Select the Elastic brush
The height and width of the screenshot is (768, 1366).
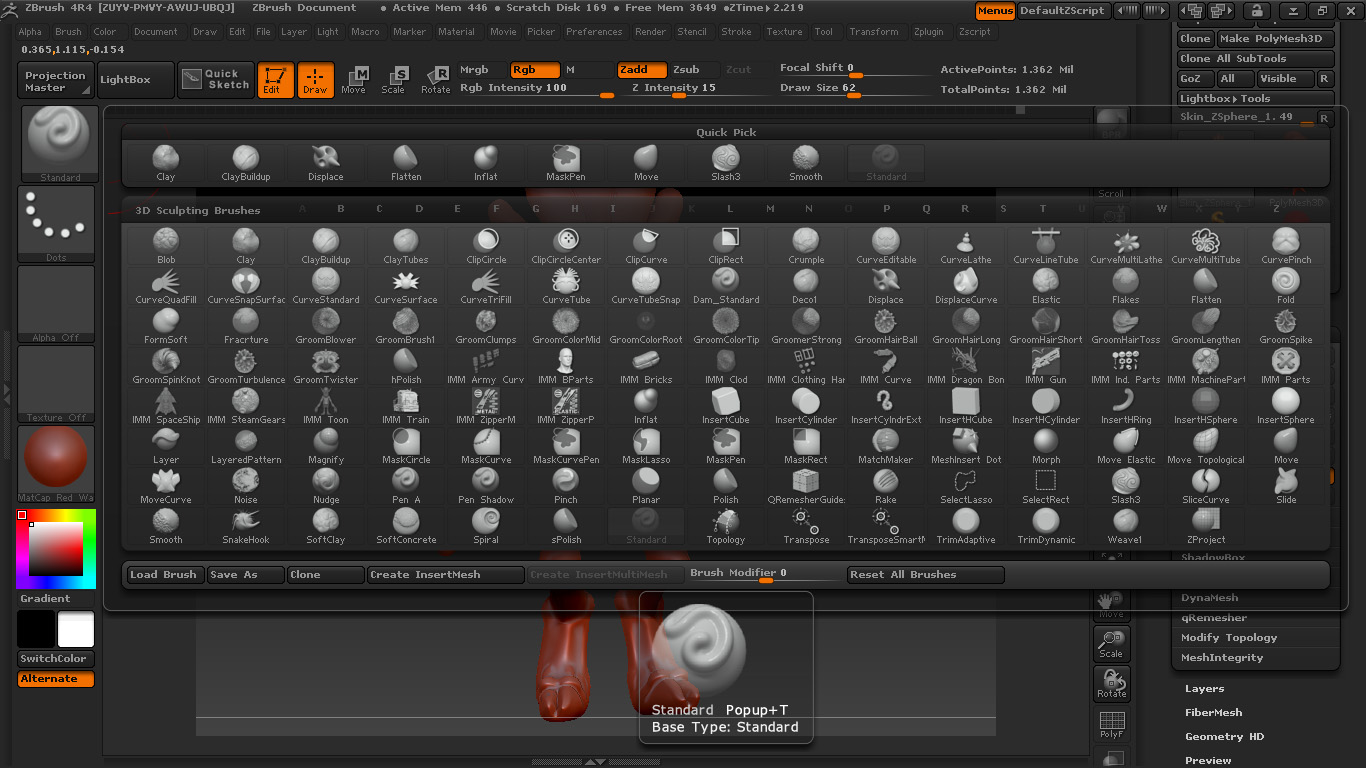(1046, 286)
